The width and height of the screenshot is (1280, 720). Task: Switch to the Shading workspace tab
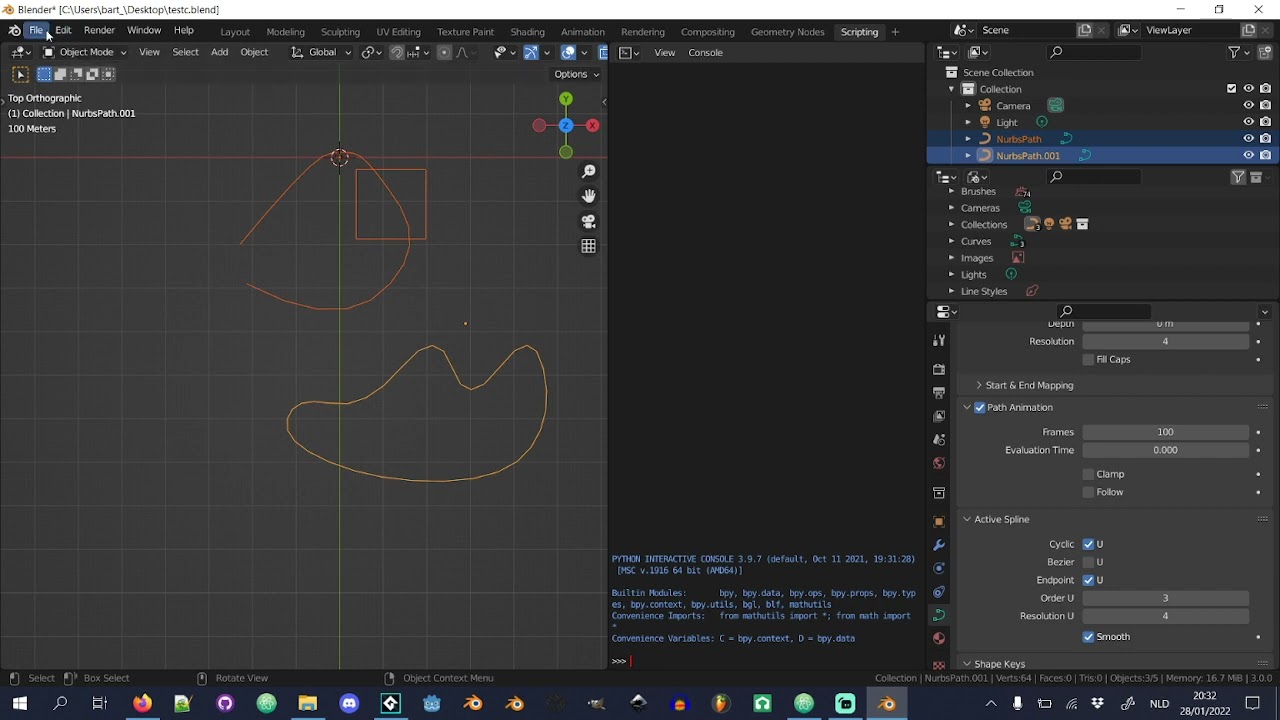point(527,32)
